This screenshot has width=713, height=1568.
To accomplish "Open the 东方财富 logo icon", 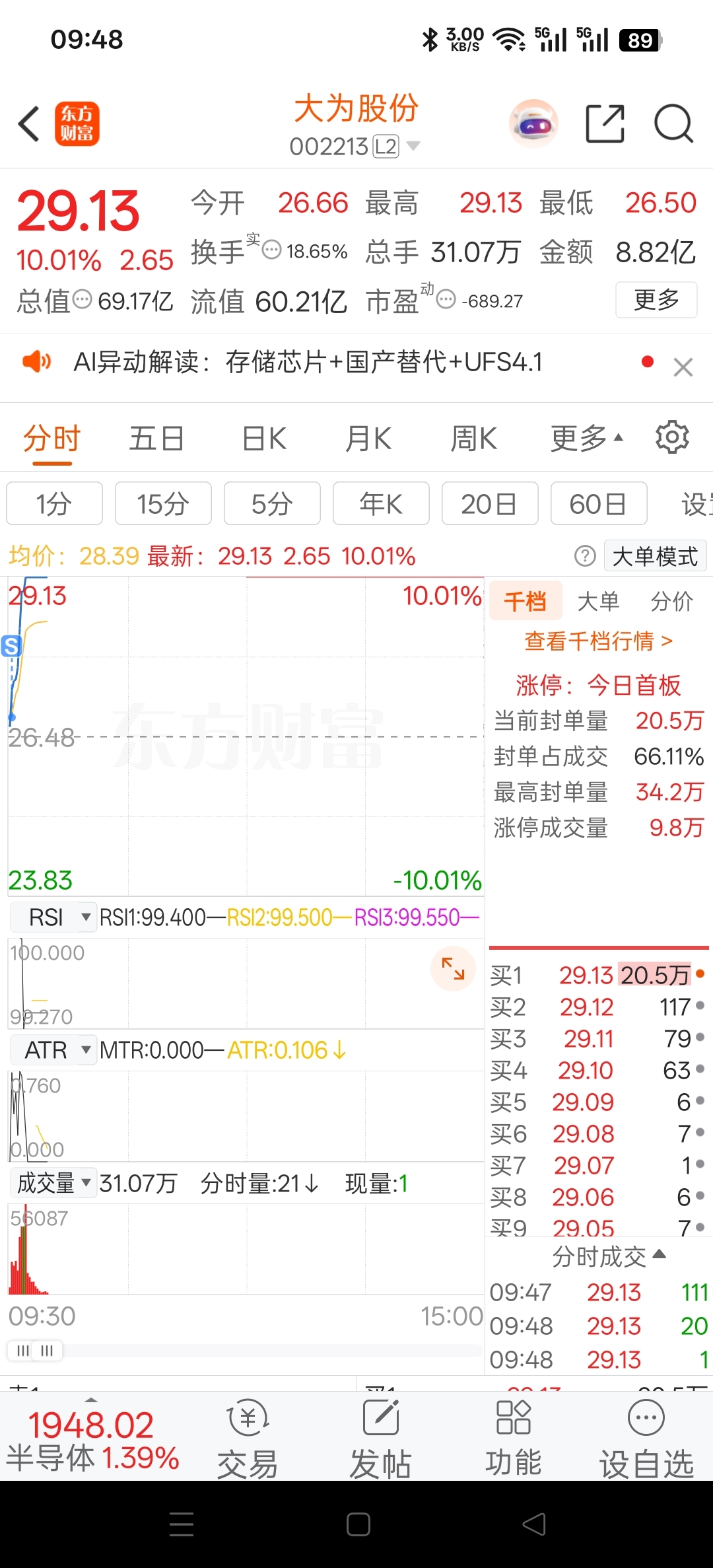I will pos(77,124).
